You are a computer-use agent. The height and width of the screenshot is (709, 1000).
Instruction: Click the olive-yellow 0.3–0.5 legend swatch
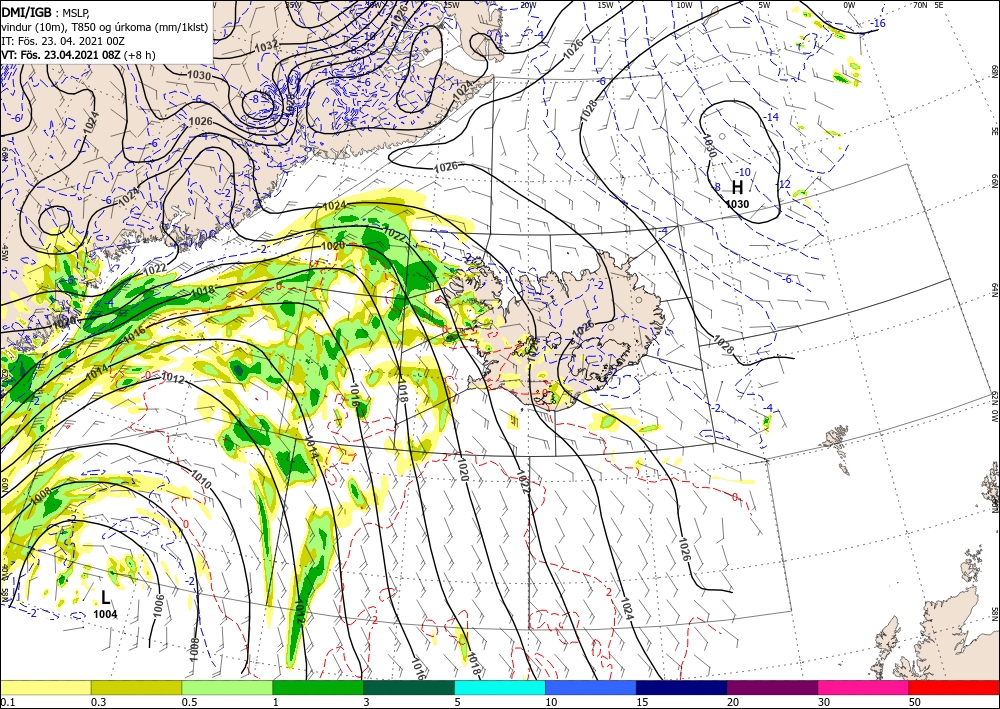click(136, 687)
